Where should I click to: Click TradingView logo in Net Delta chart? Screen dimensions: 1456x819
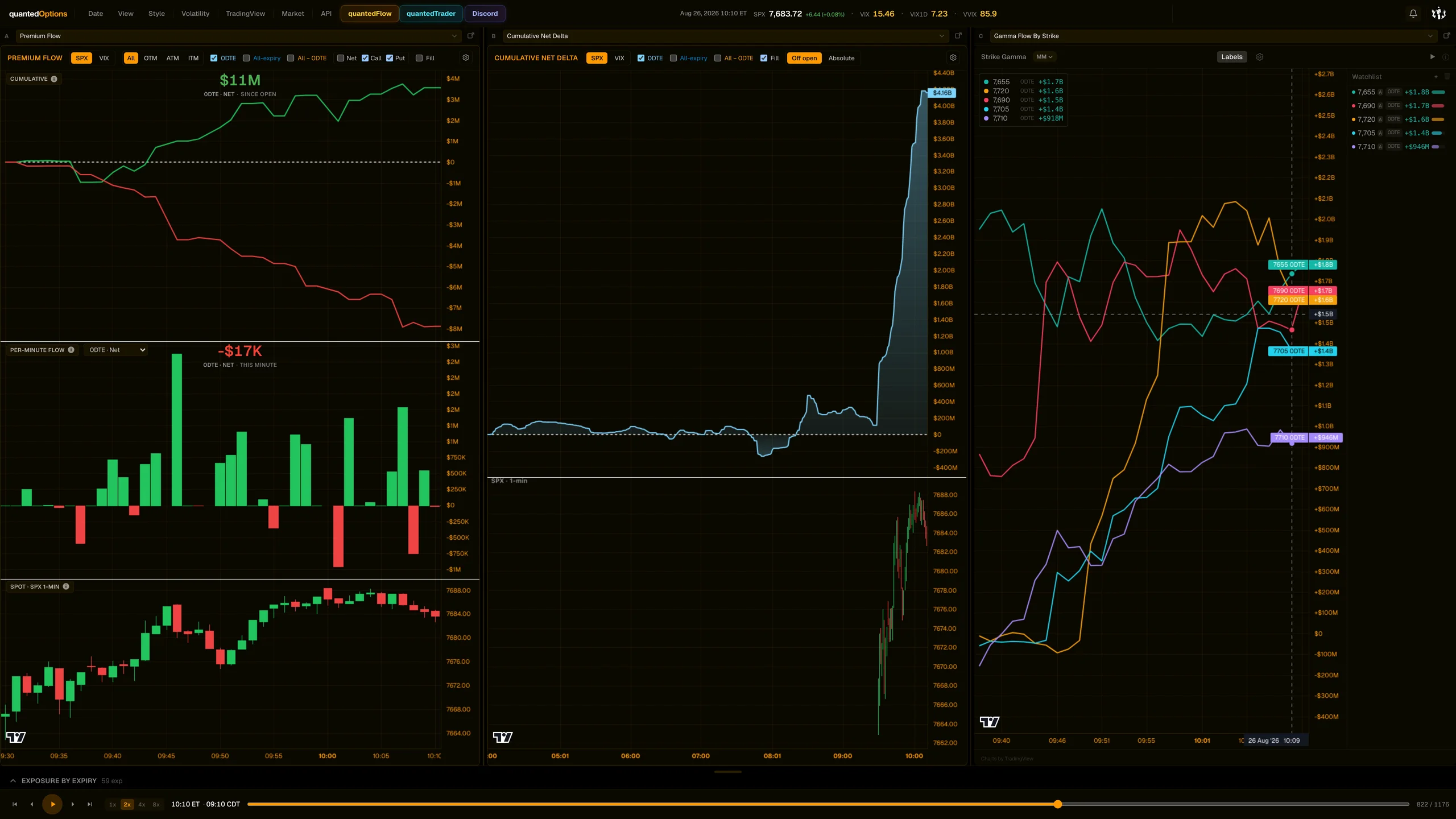click(503, 737)
